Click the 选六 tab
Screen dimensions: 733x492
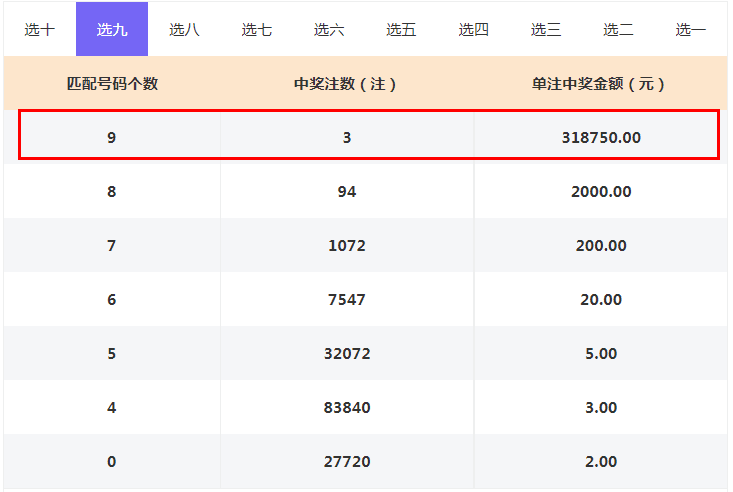point(329,29)
